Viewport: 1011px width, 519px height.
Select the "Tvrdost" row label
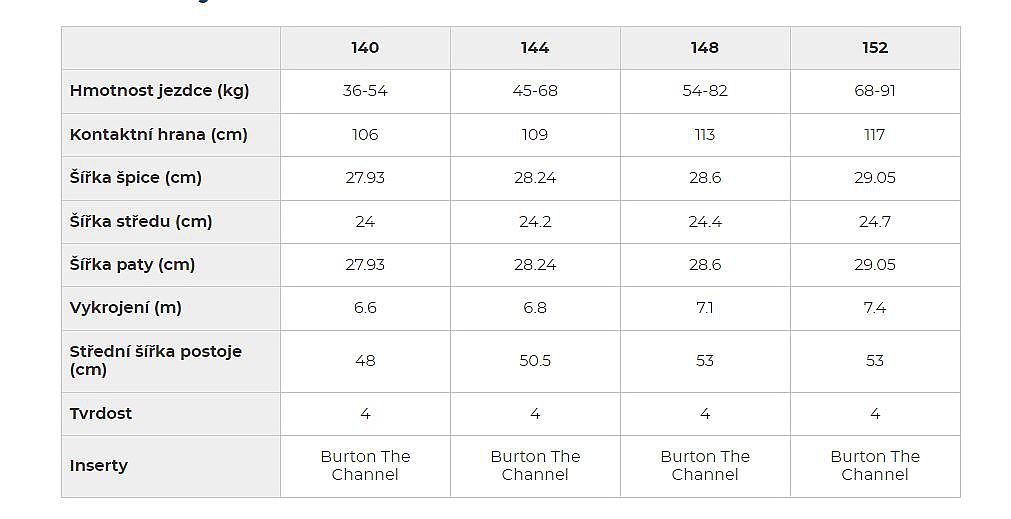click(101, 414)
